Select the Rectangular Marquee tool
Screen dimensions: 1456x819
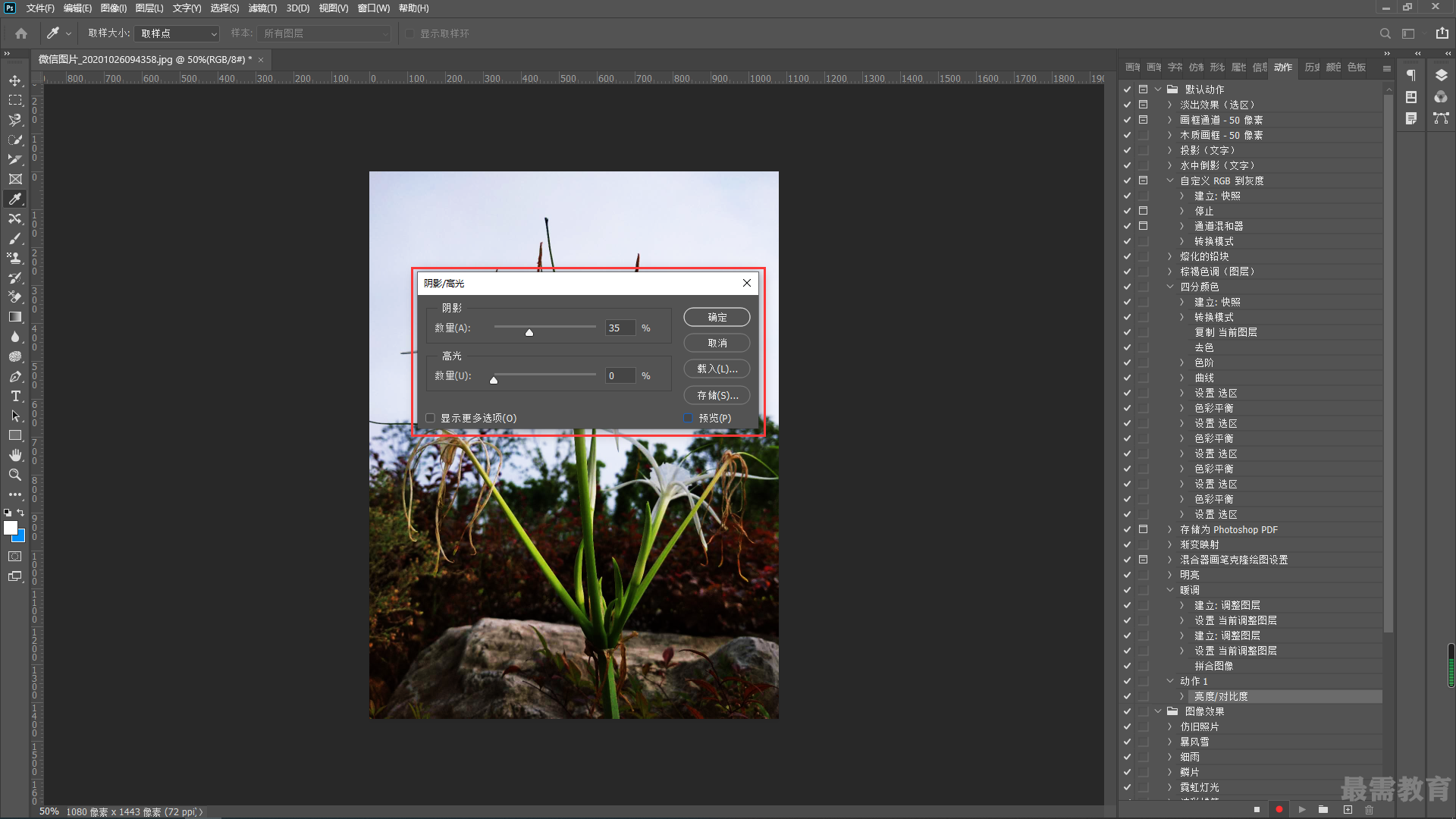pyautogui.click(x=15, y=100)
